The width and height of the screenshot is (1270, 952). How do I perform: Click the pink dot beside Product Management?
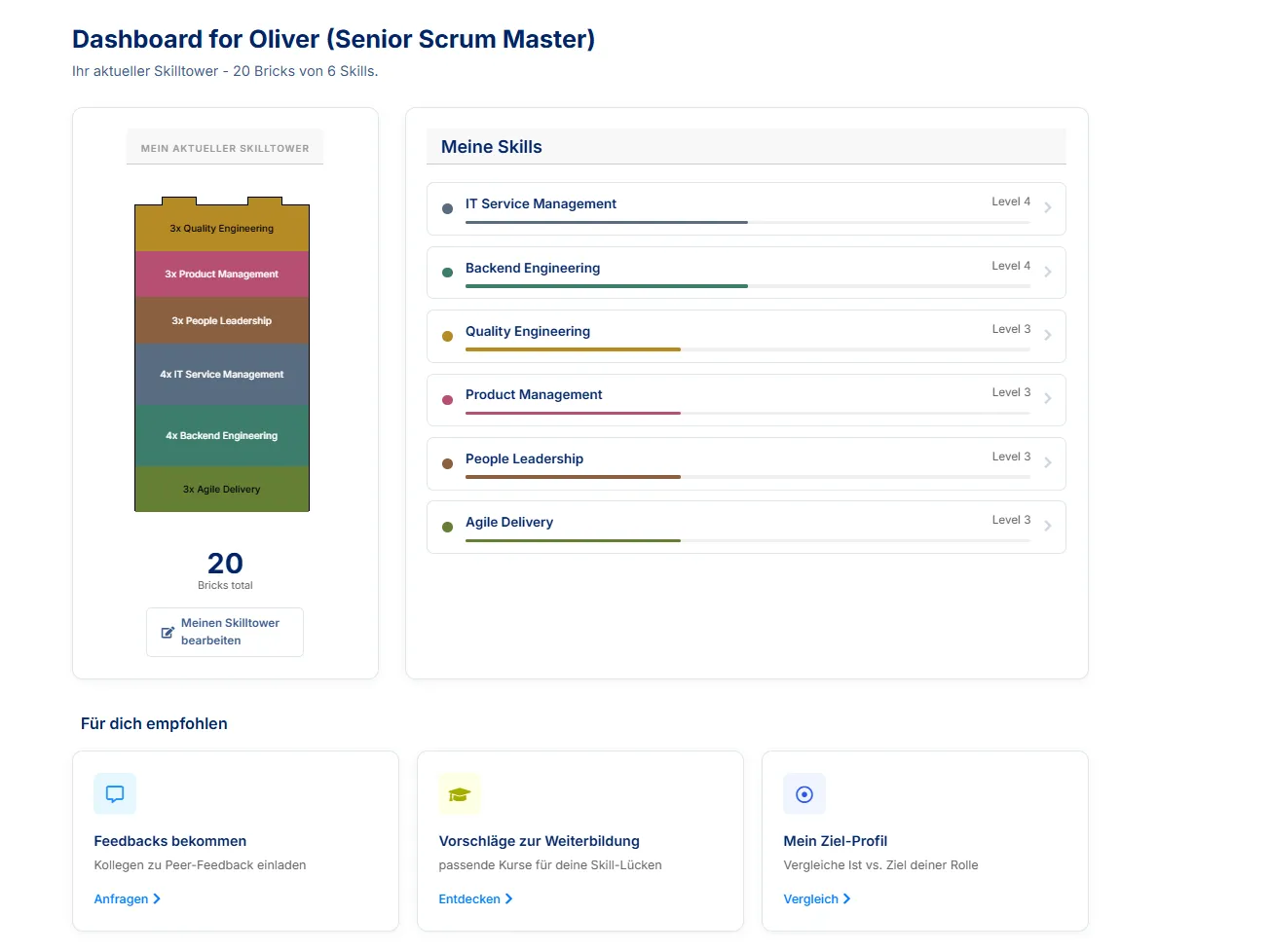click(448, 400)
